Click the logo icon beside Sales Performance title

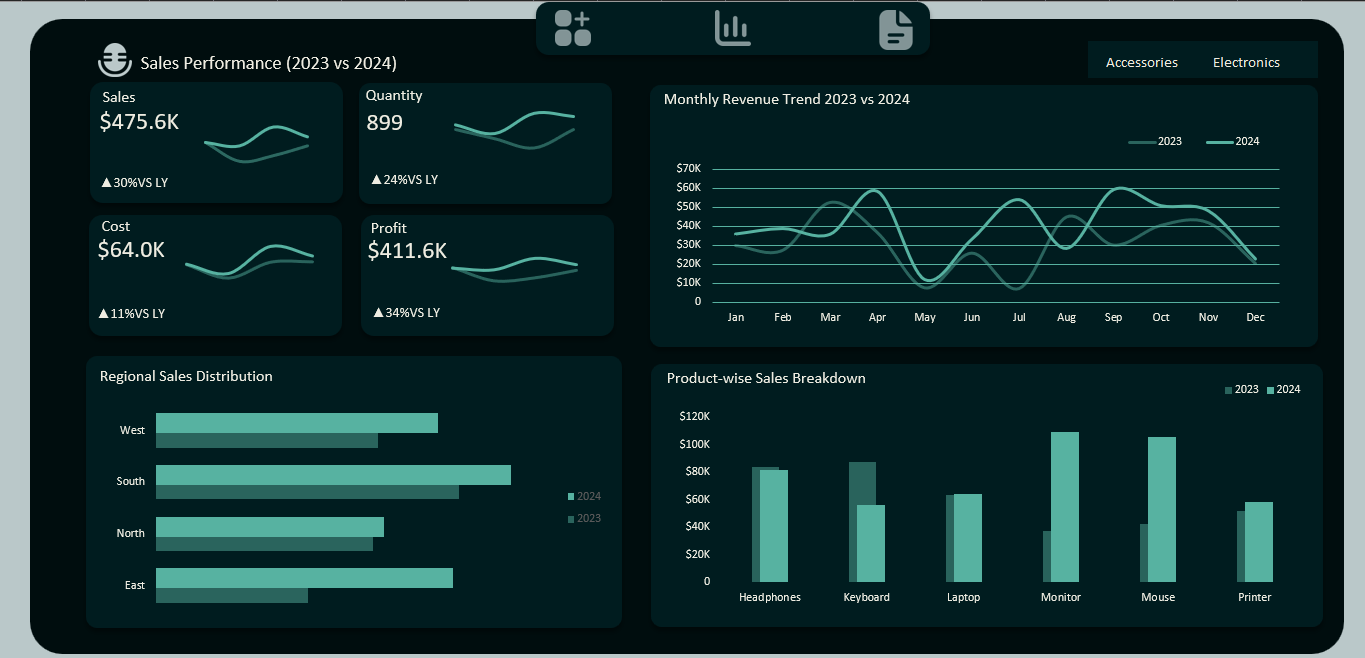(114, 61)
